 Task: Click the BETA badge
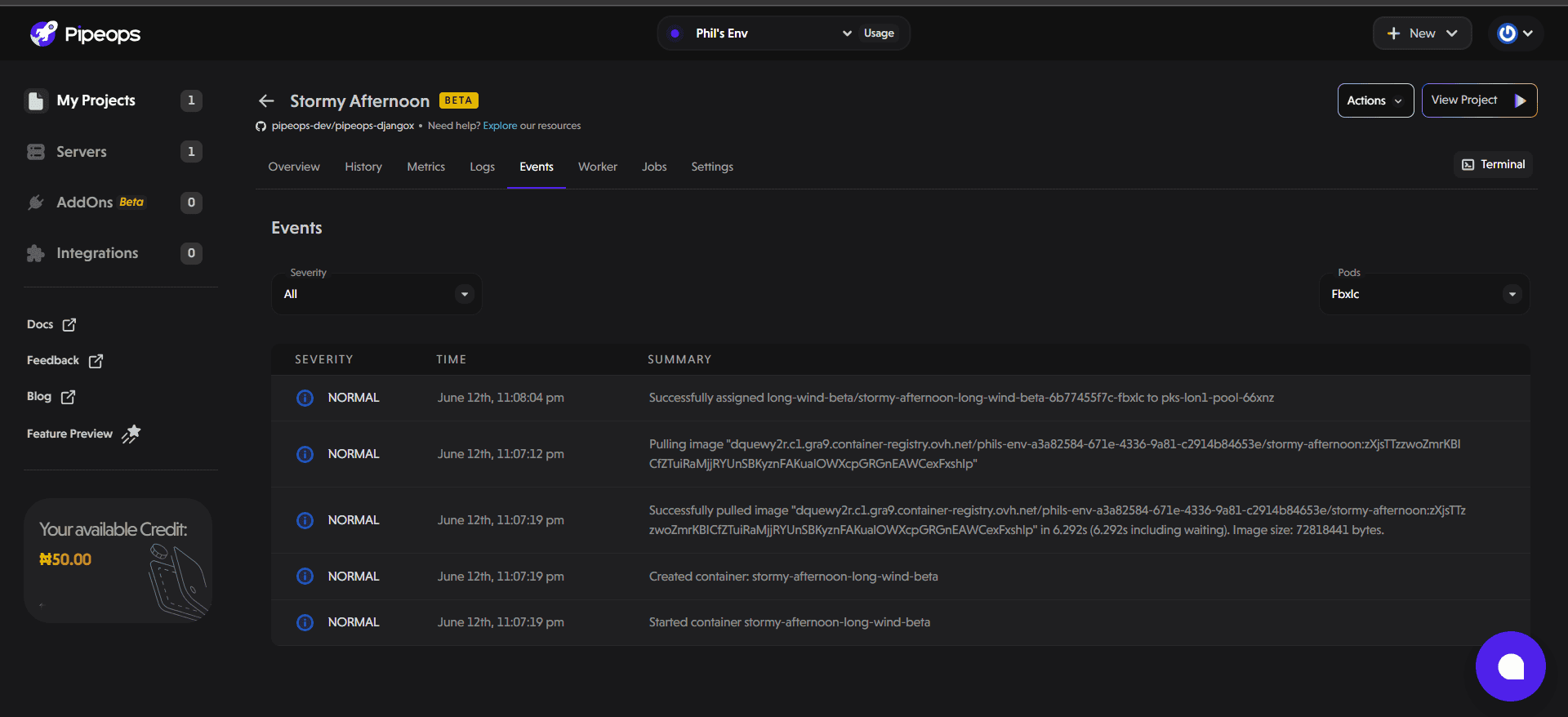click(x=458, y=100)
